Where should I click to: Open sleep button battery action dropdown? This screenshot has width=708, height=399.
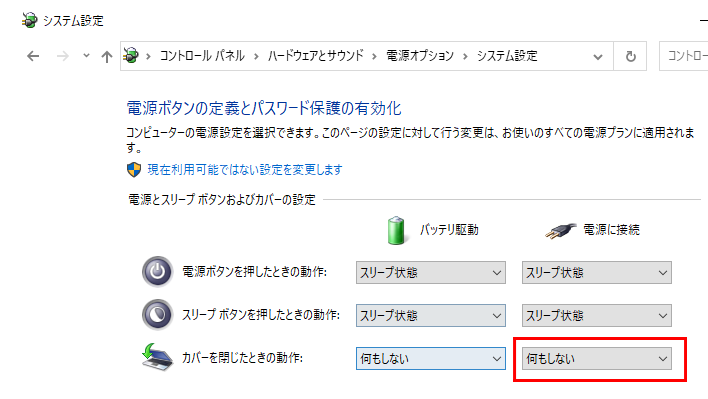point(431,315)
